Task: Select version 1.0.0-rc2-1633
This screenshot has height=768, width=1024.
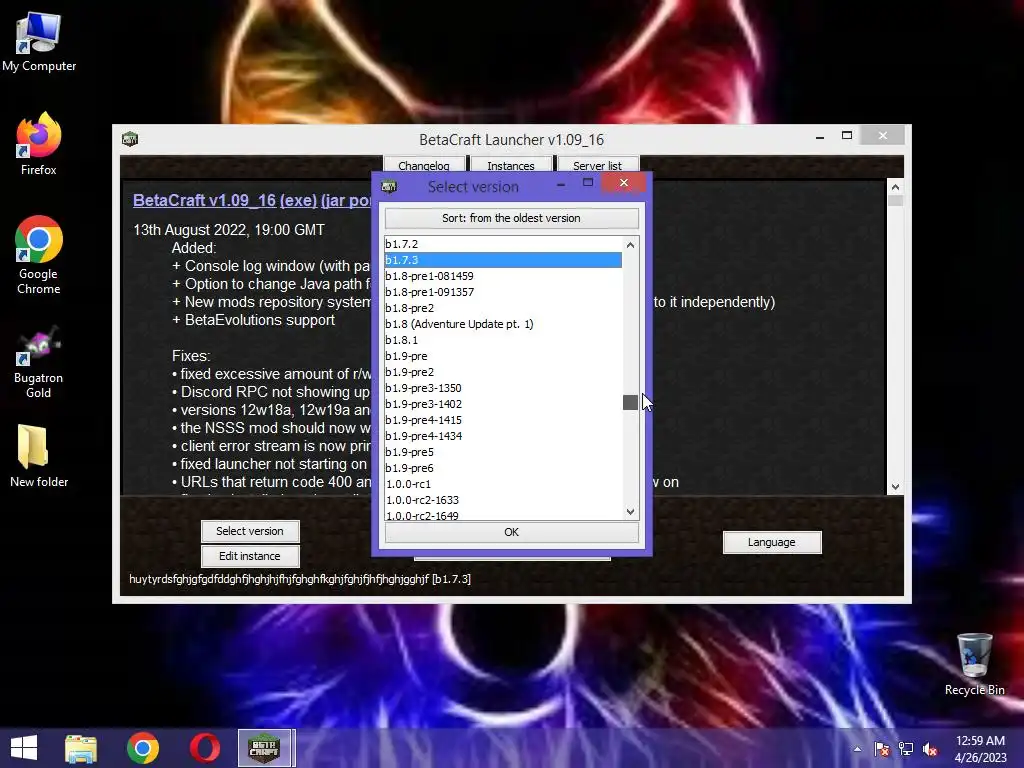Action: pos(503,500)
